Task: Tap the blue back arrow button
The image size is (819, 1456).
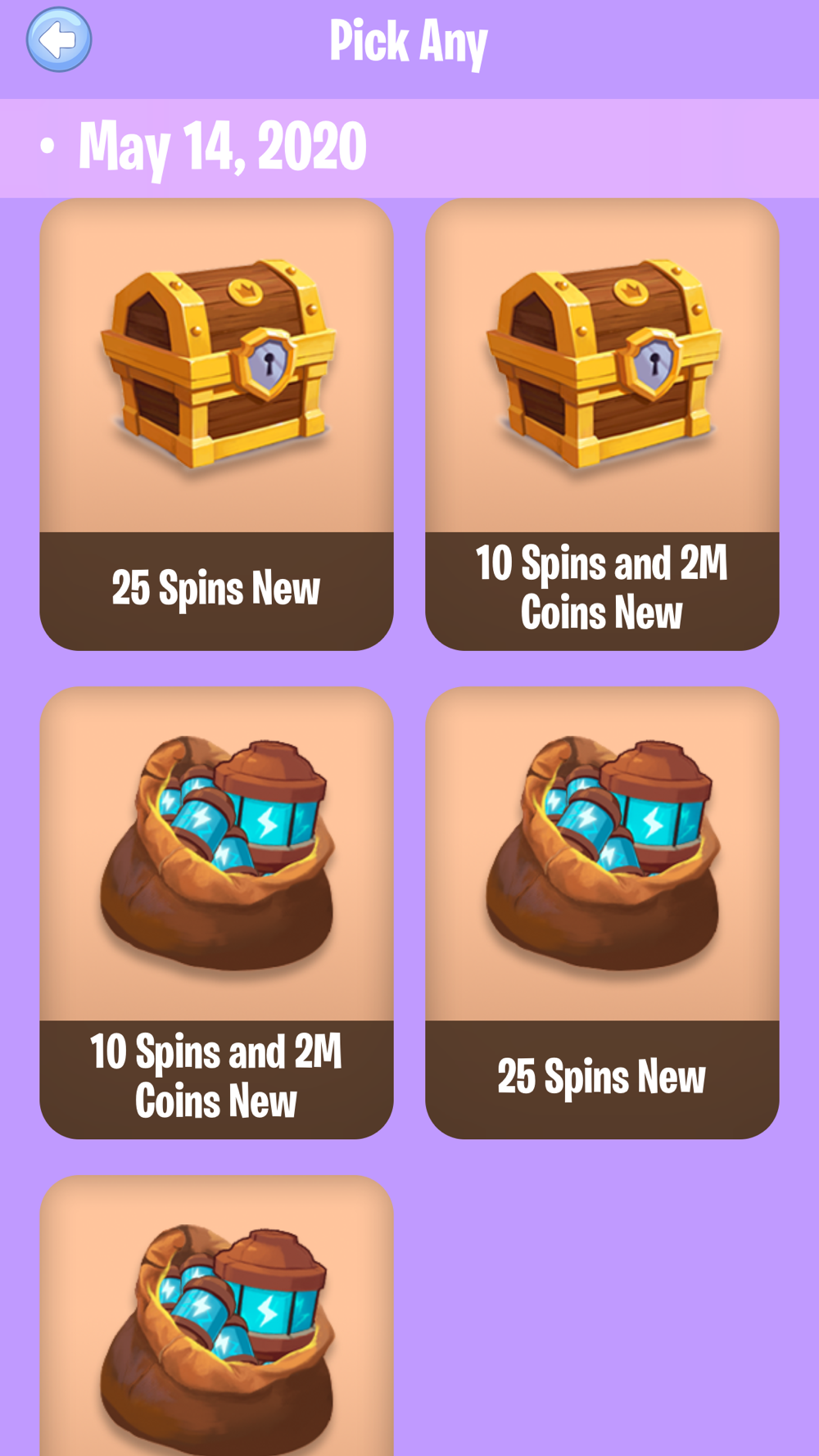Action: [x=59, y=39]
